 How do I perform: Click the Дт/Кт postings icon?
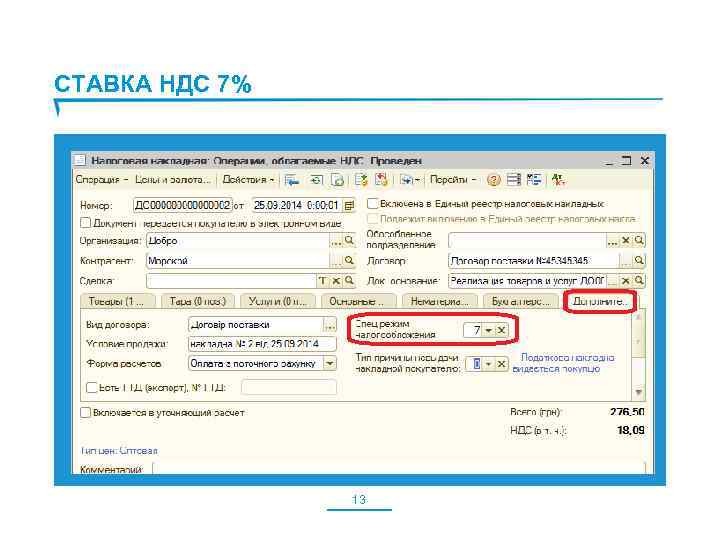[x=558, y=180]
